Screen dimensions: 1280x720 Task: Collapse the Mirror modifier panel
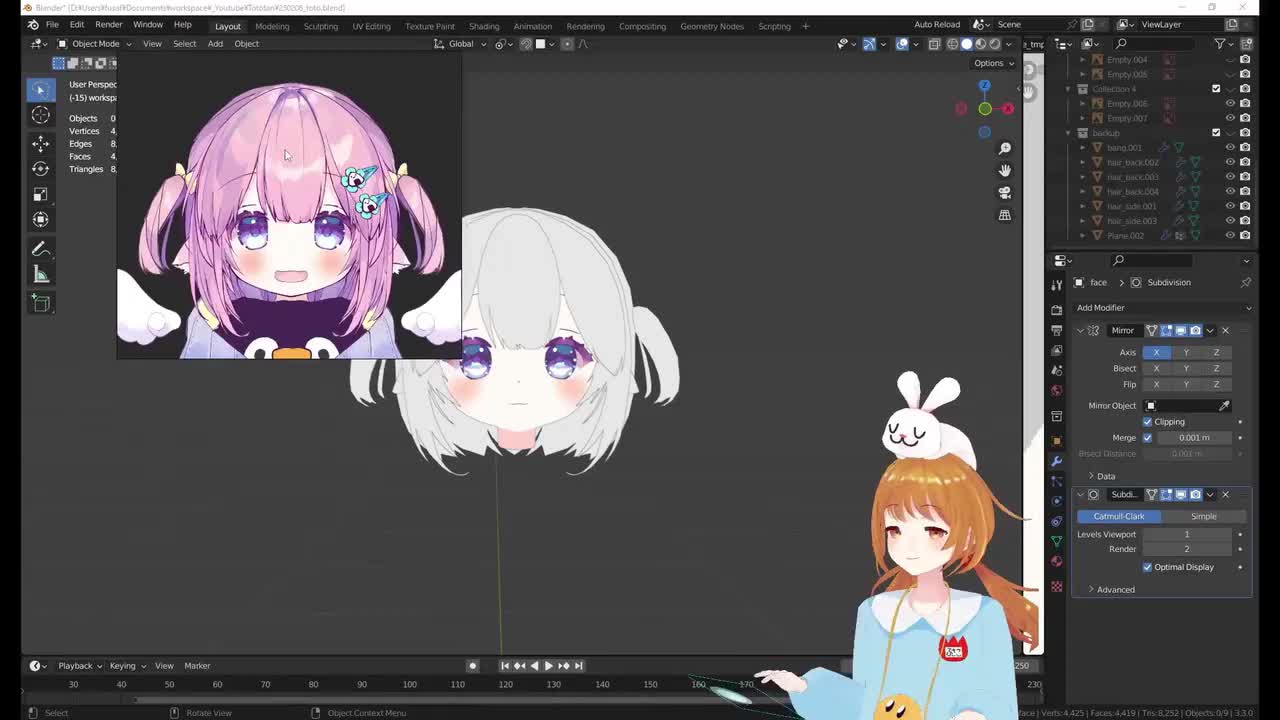click(1080, 330)
